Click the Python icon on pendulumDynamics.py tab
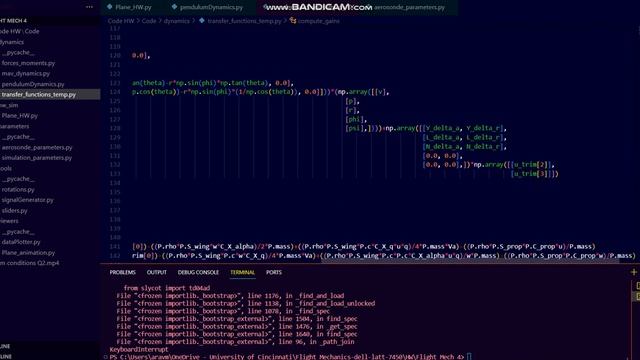Image resolution: width=640 pixels, height=360 pixels. tap(174, 7)
